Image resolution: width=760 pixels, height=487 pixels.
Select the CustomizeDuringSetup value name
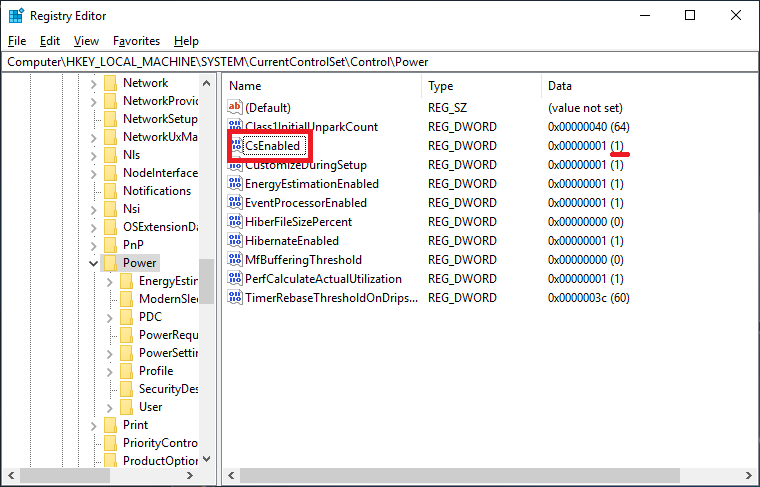306,166
